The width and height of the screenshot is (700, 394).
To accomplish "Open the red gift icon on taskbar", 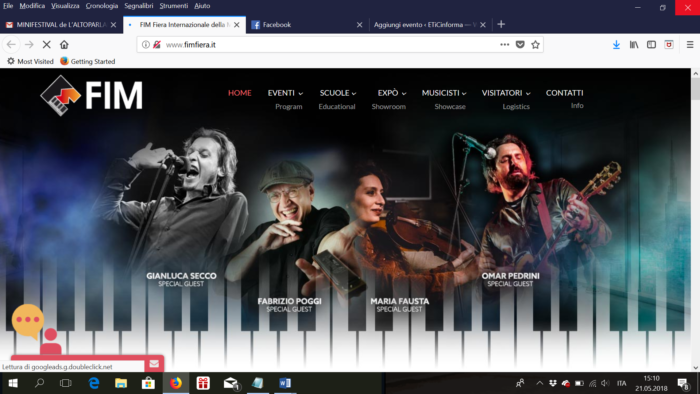I will [203, 383].
